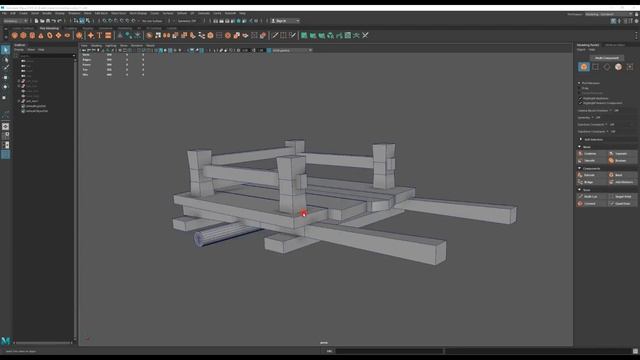Click the first green UV shelf icon
This screenshot has width=640, height=360.
[x=304, y=36]
